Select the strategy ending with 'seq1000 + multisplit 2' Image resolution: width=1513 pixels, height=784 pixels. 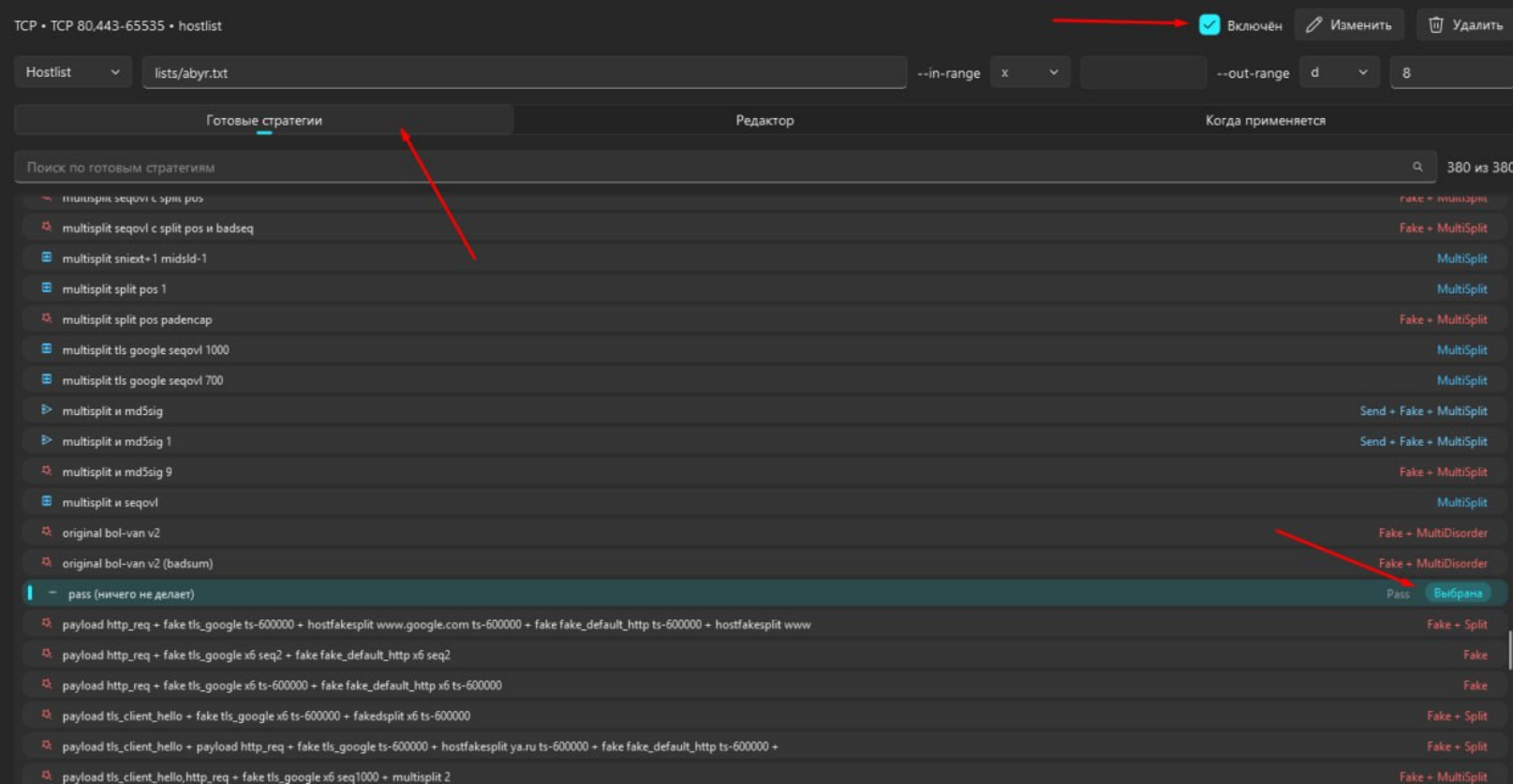pos(764,776)
